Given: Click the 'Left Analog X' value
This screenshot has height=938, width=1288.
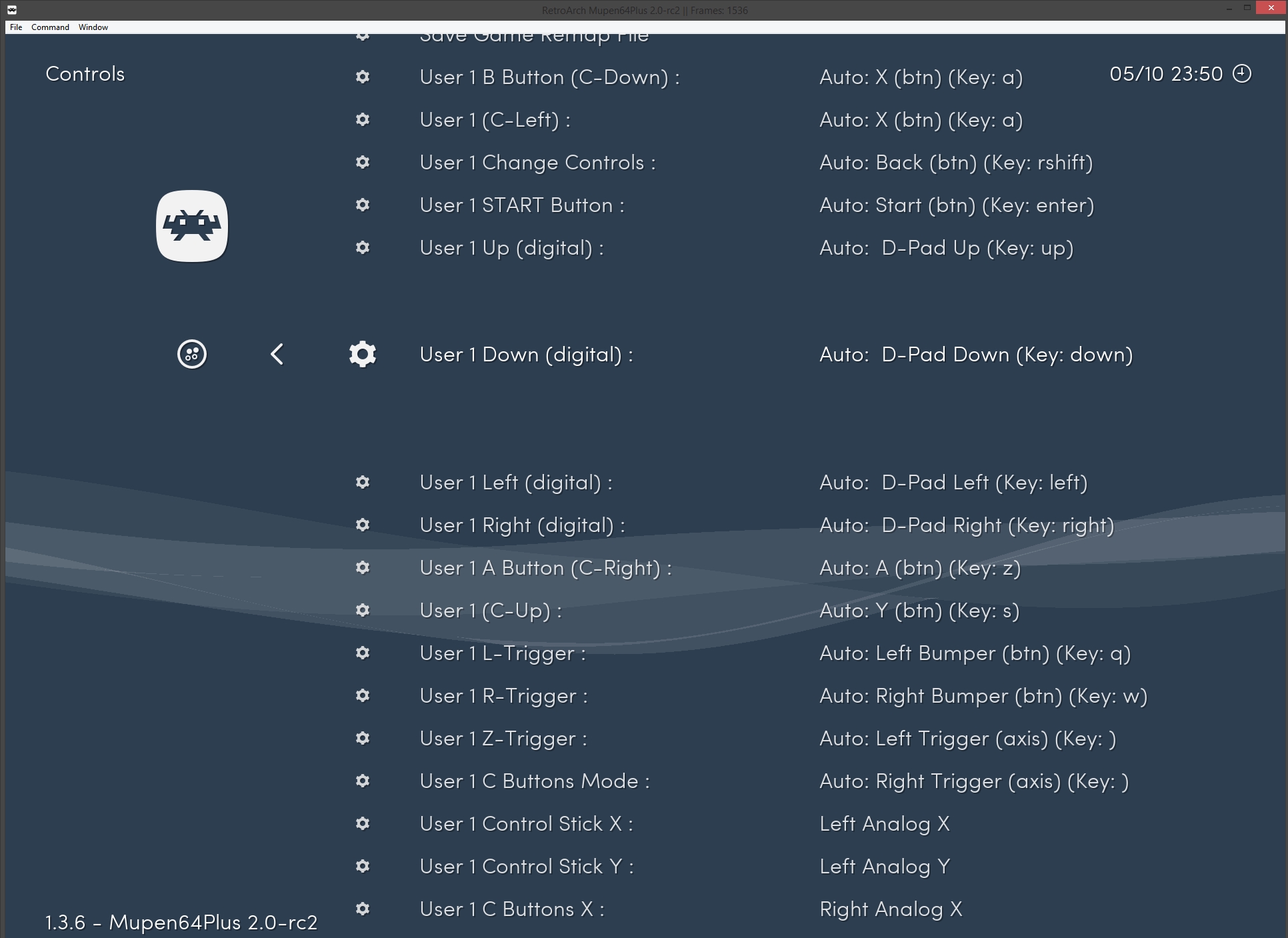Looking at the screenshot, I should pos(885,825).
